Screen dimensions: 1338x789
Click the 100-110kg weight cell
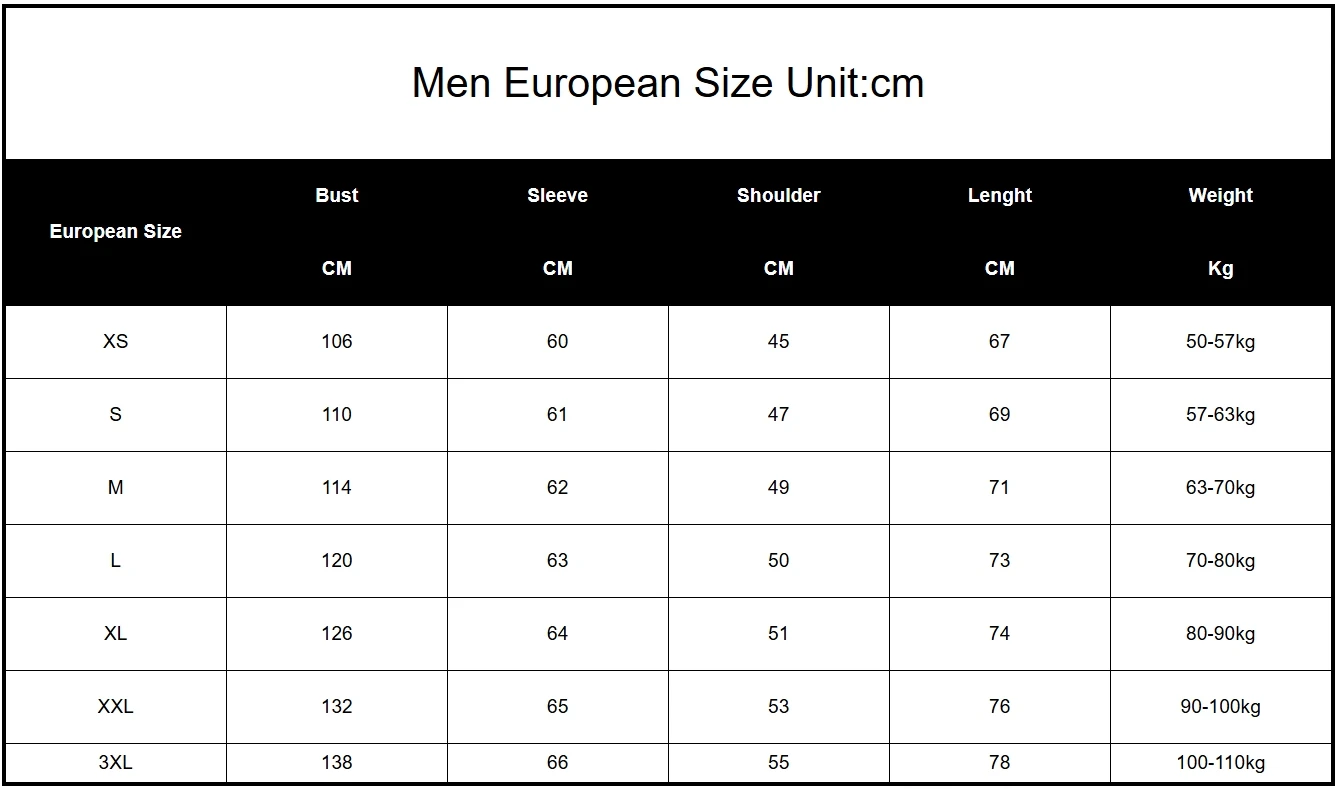coord(1220,763)
